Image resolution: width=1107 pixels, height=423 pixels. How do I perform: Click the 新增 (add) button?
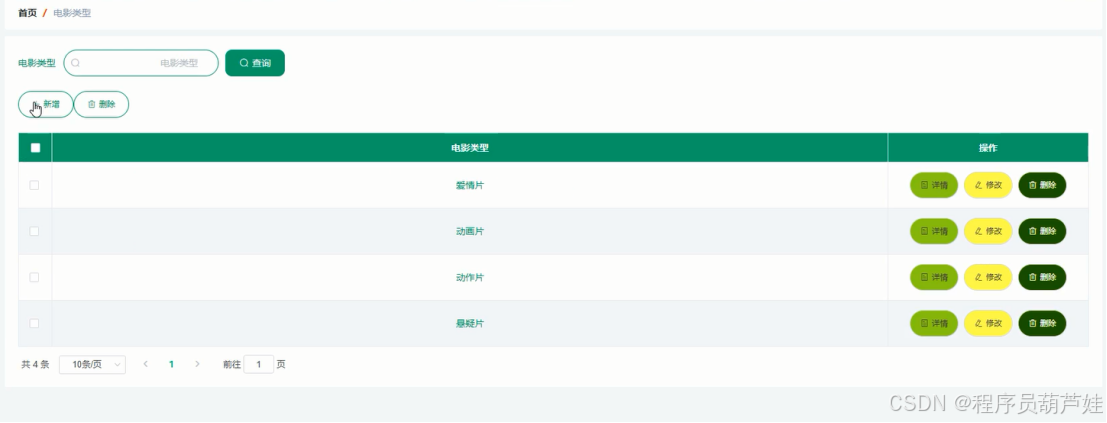click(x=45, y=105)
